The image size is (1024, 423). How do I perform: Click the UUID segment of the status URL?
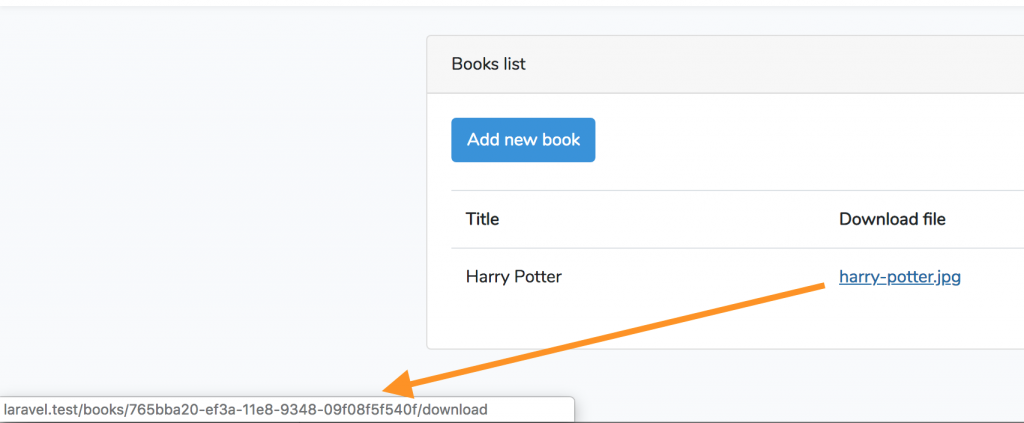[x=274, y=410]
